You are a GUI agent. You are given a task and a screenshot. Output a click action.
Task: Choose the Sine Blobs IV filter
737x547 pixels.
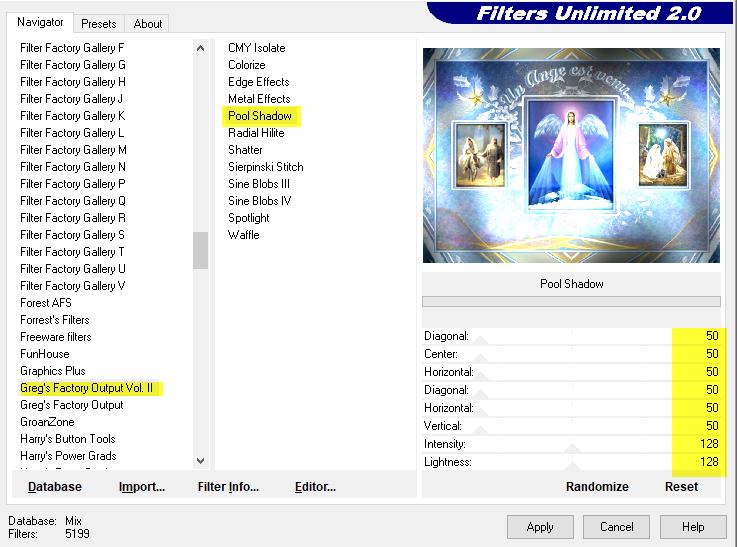pyautogui.click(x=259, y=201)
